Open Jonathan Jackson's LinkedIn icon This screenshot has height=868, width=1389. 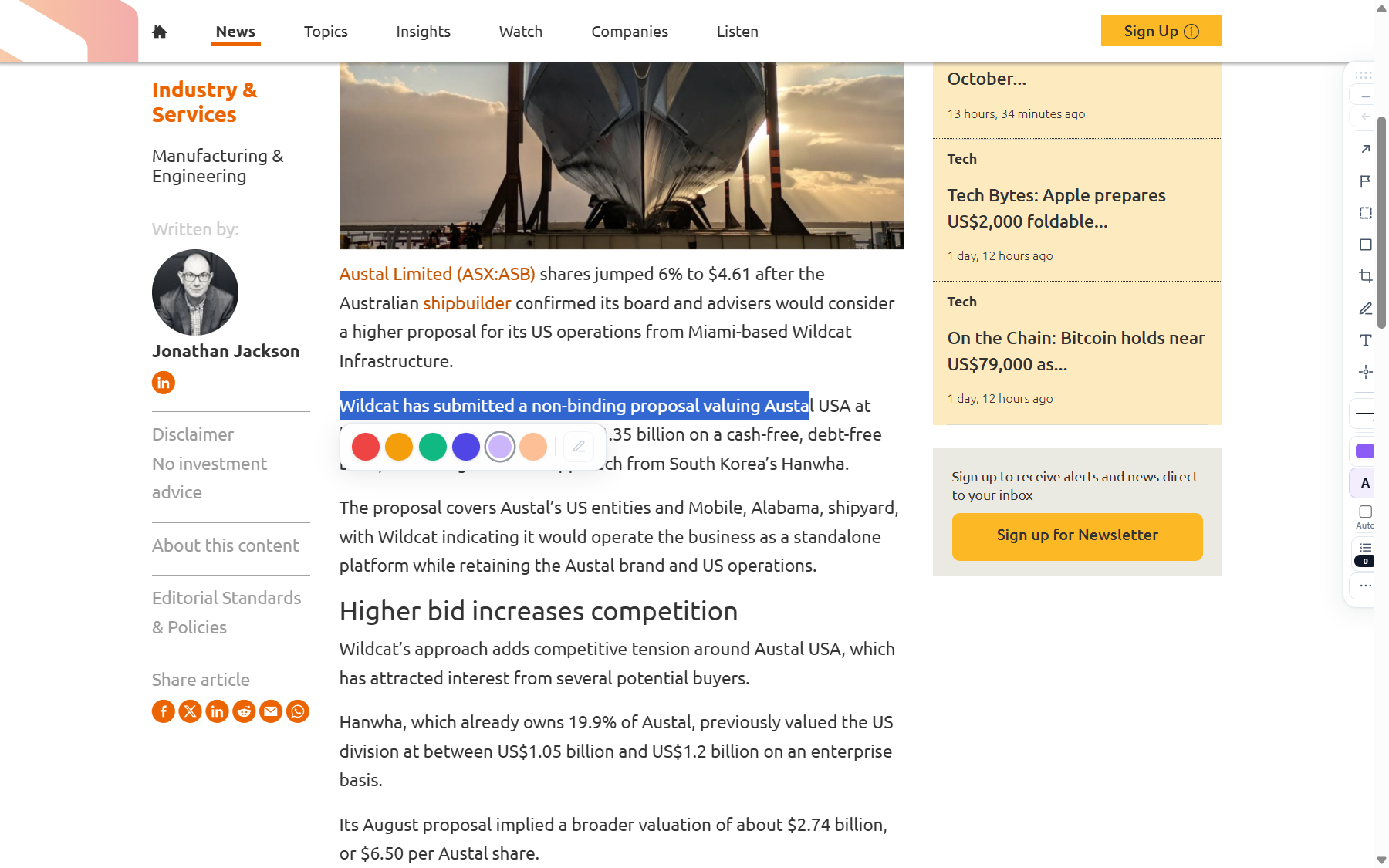(164, 383)
